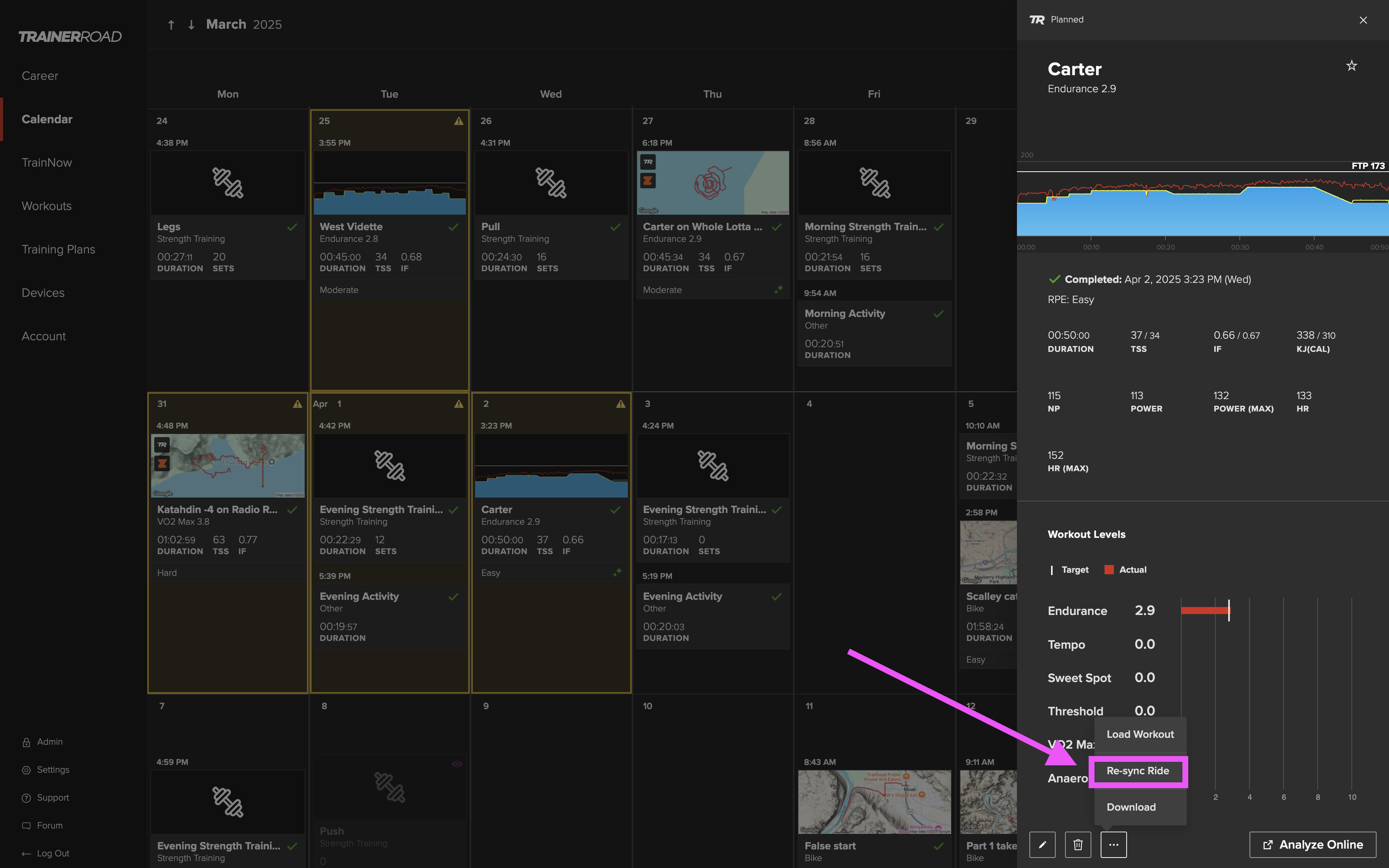Click the Settings gear icon
The height and width of the screenshot is (868, 1389).
[26, 770]
